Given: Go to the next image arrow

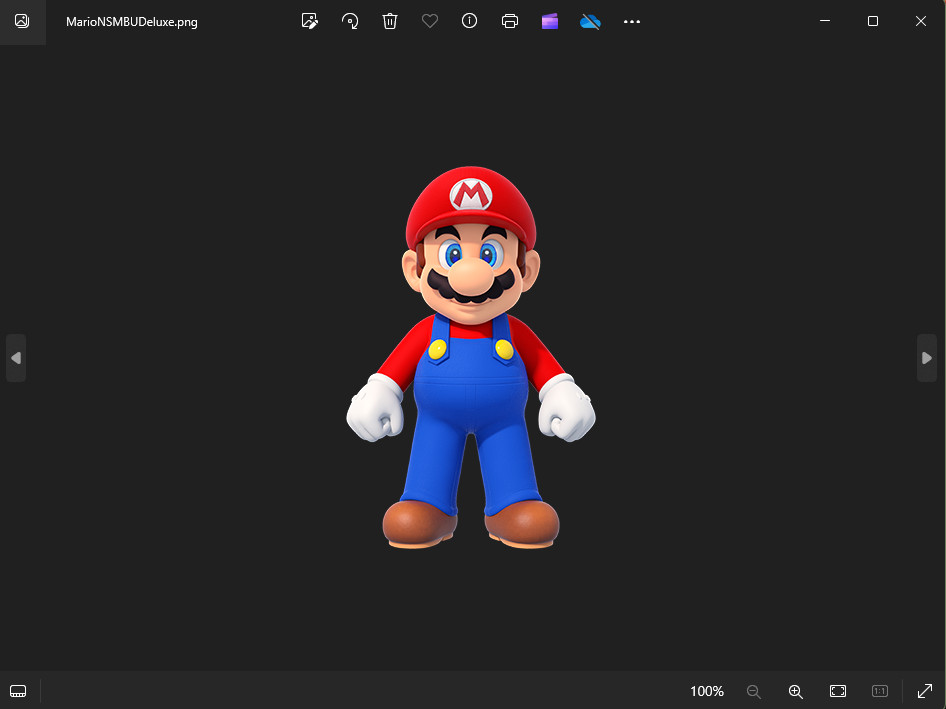Looking at the screenshot, I should (x=927, y=358).
